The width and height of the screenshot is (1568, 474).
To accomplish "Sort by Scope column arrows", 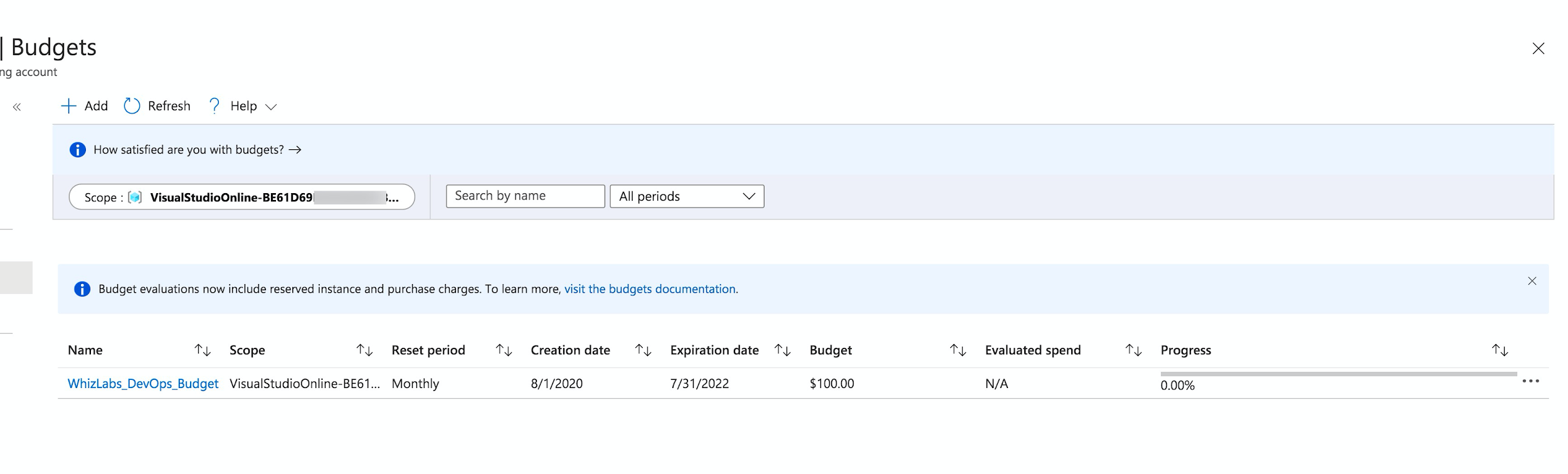I will [x=364, y=350].
